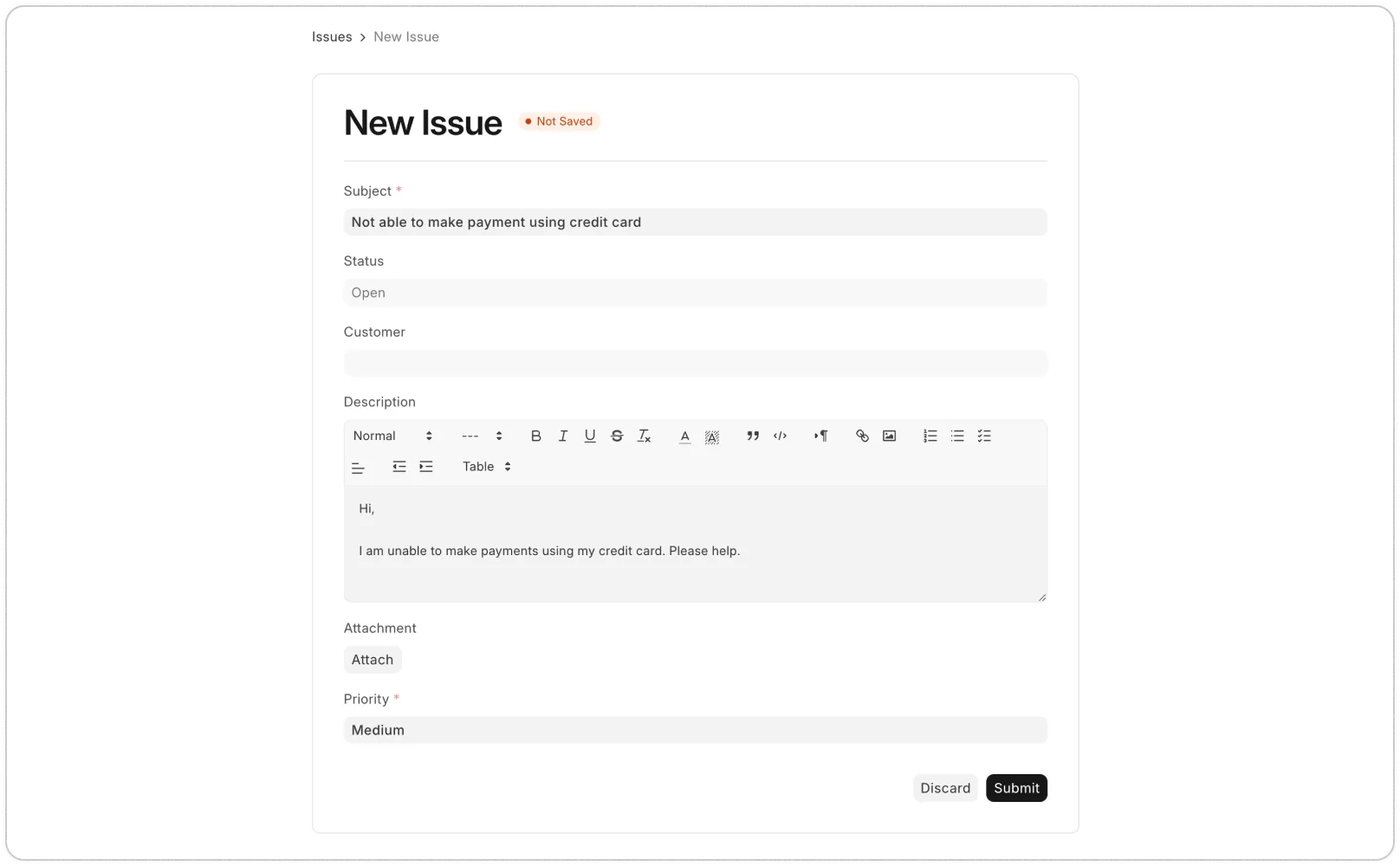The height and width of the screenshot is (866, 1400).
Task: Click the Customer input field
Action: click(695, 363)
